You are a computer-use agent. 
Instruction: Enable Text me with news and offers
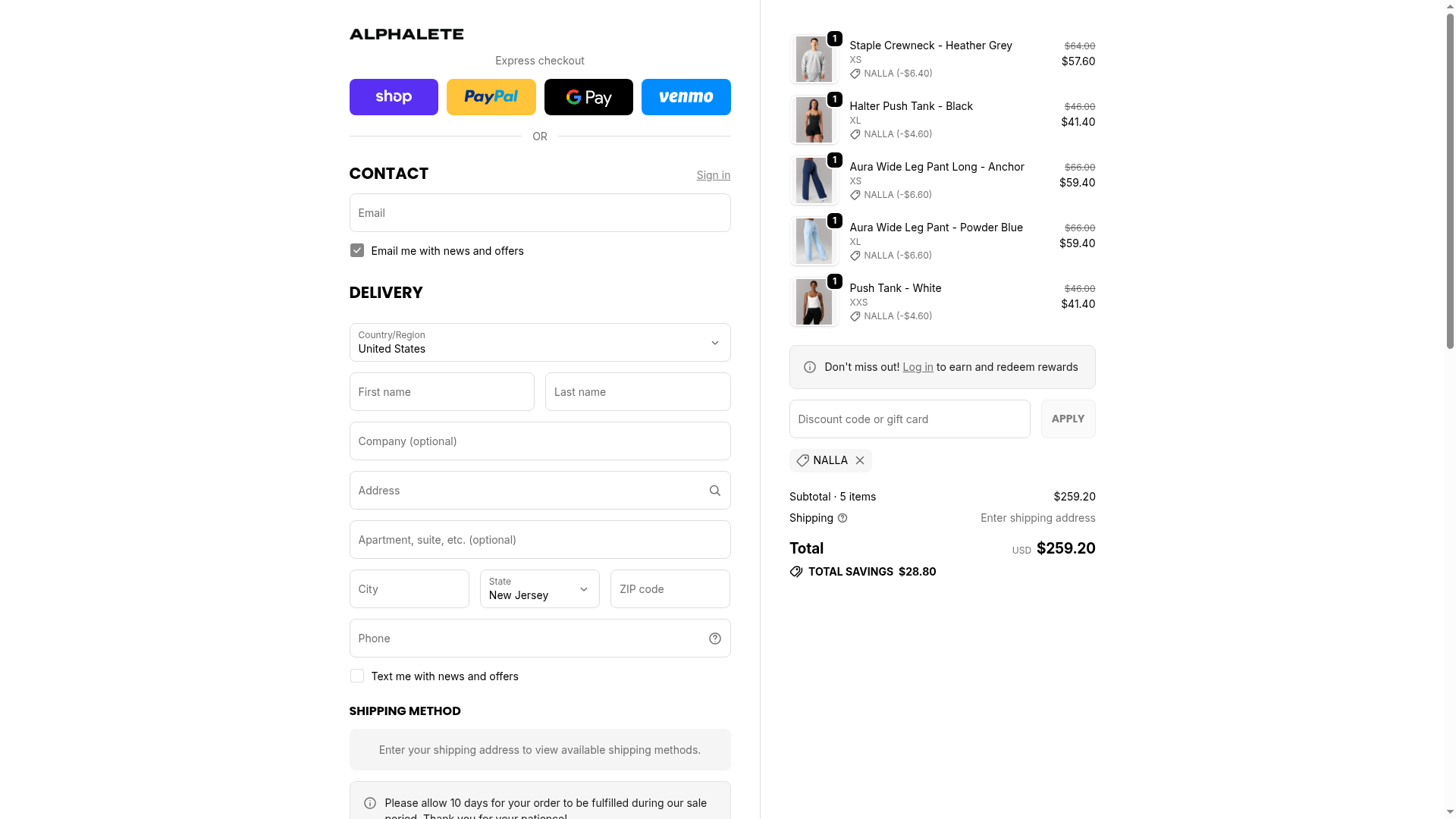coord(357,676)
